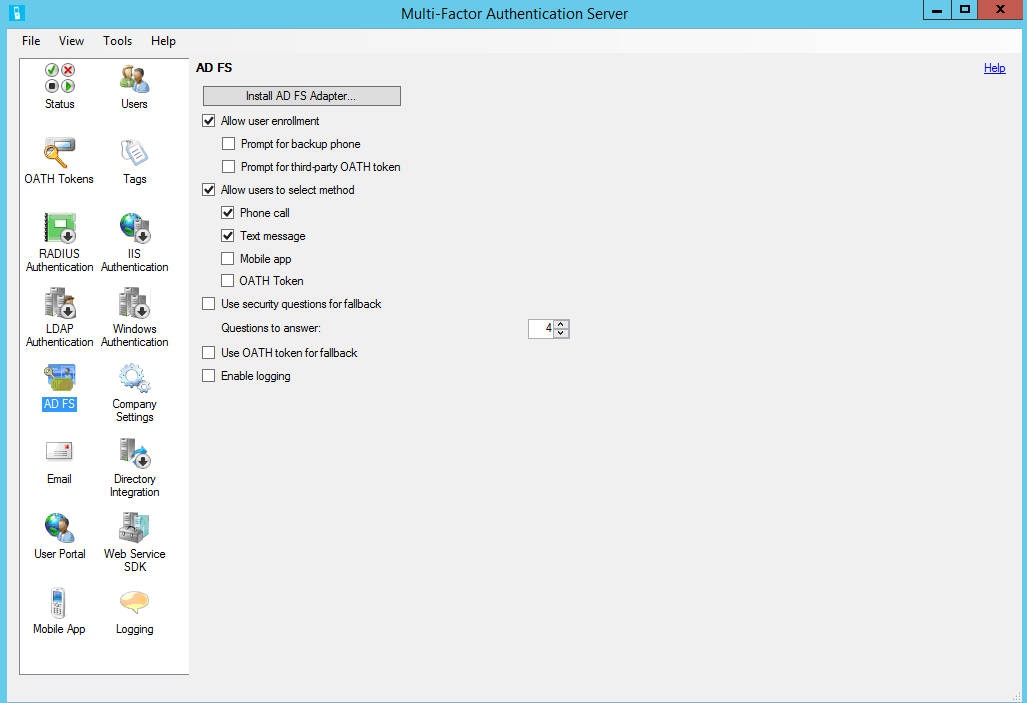Enable Use security questions for fallback

click(208, 304)
